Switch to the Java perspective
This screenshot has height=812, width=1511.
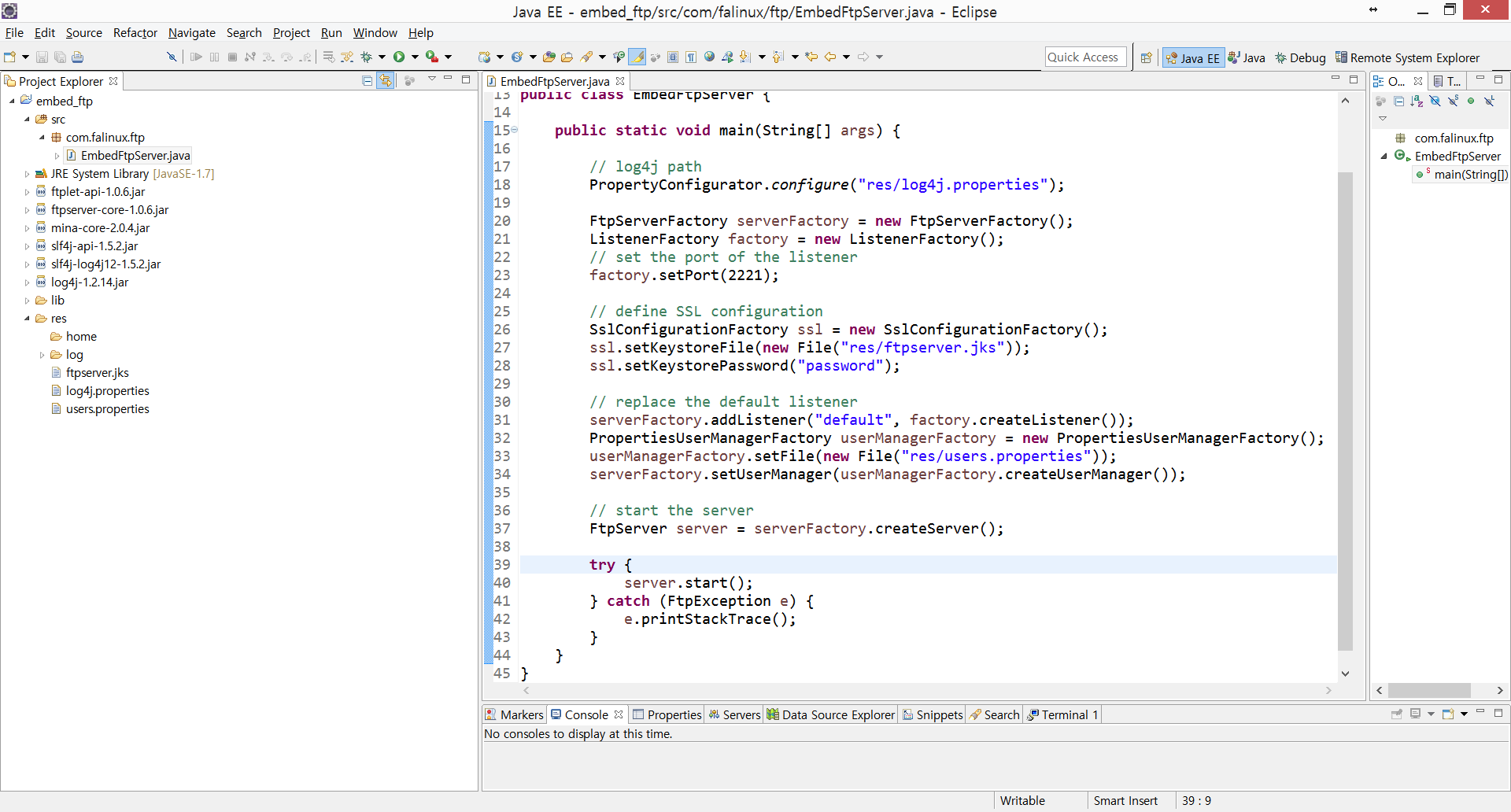(x=1247, y=57)
